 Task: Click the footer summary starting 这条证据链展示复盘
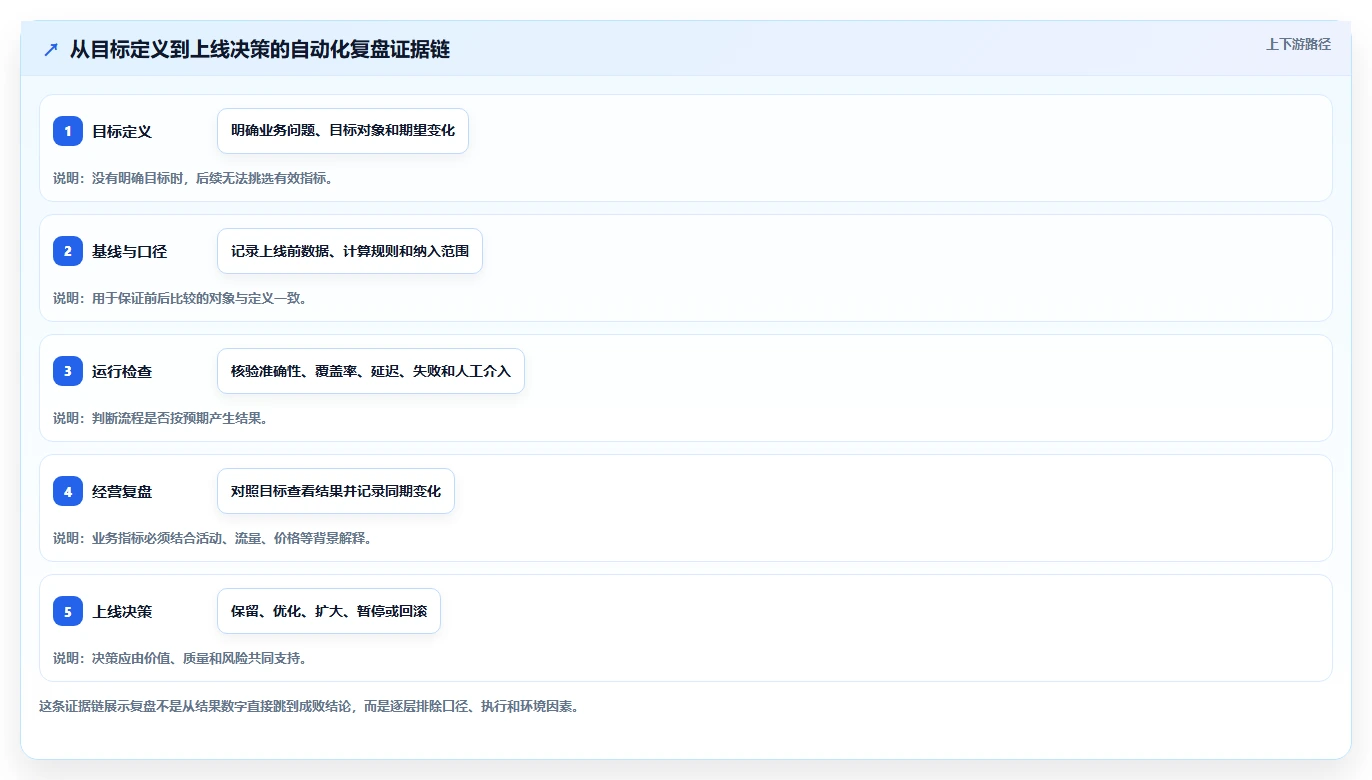tap(309, 706)
